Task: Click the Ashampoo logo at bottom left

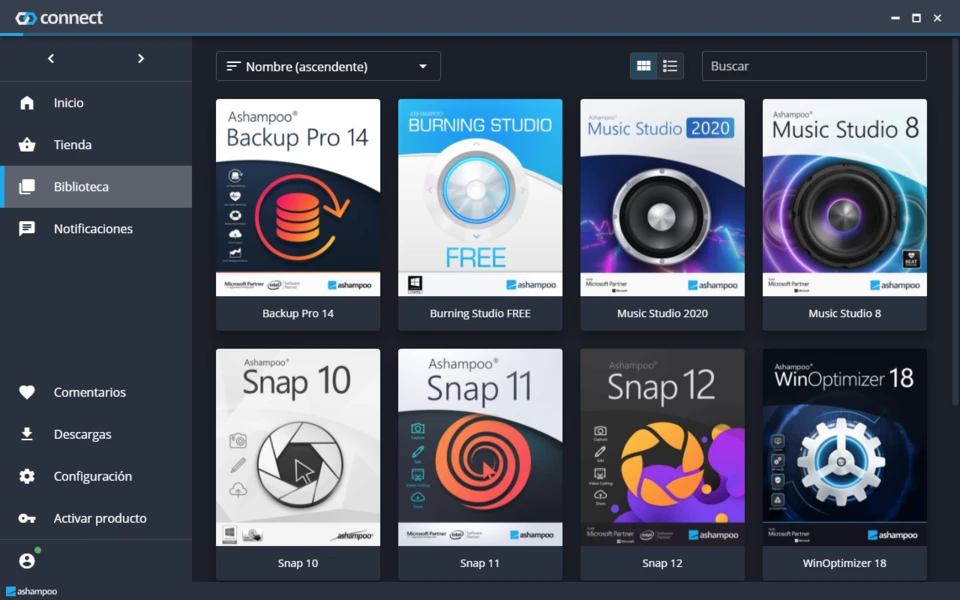Action: 31,591
